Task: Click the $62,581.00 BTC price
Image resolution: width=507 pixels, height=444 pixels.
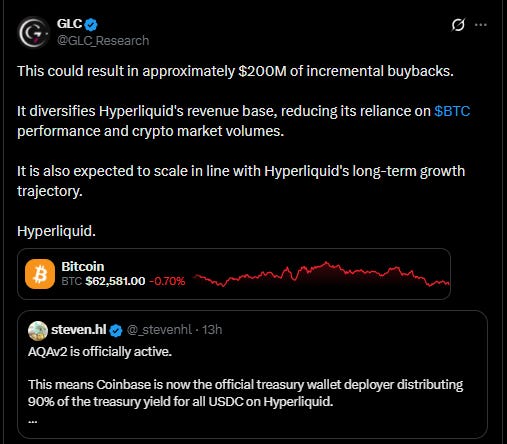Action: (x=115, y=281)
